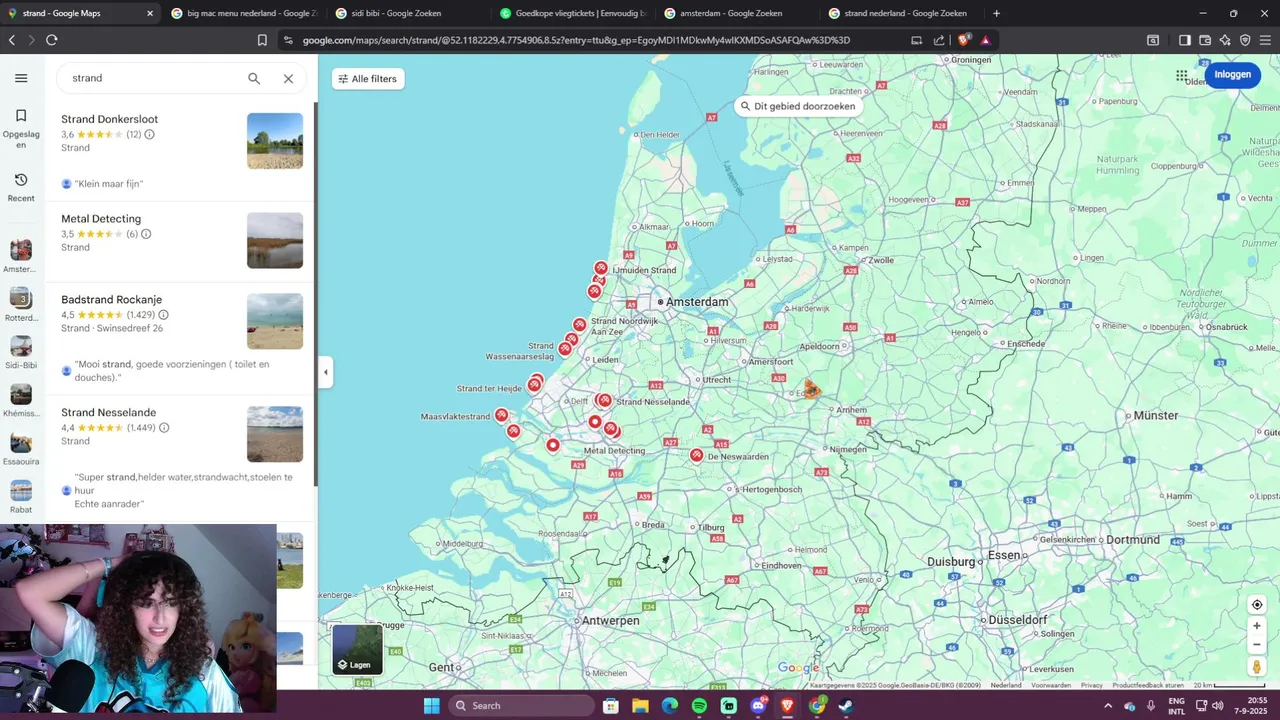
Task: Switch to the strand nederland Google tab
Action: tap(900, 13)
